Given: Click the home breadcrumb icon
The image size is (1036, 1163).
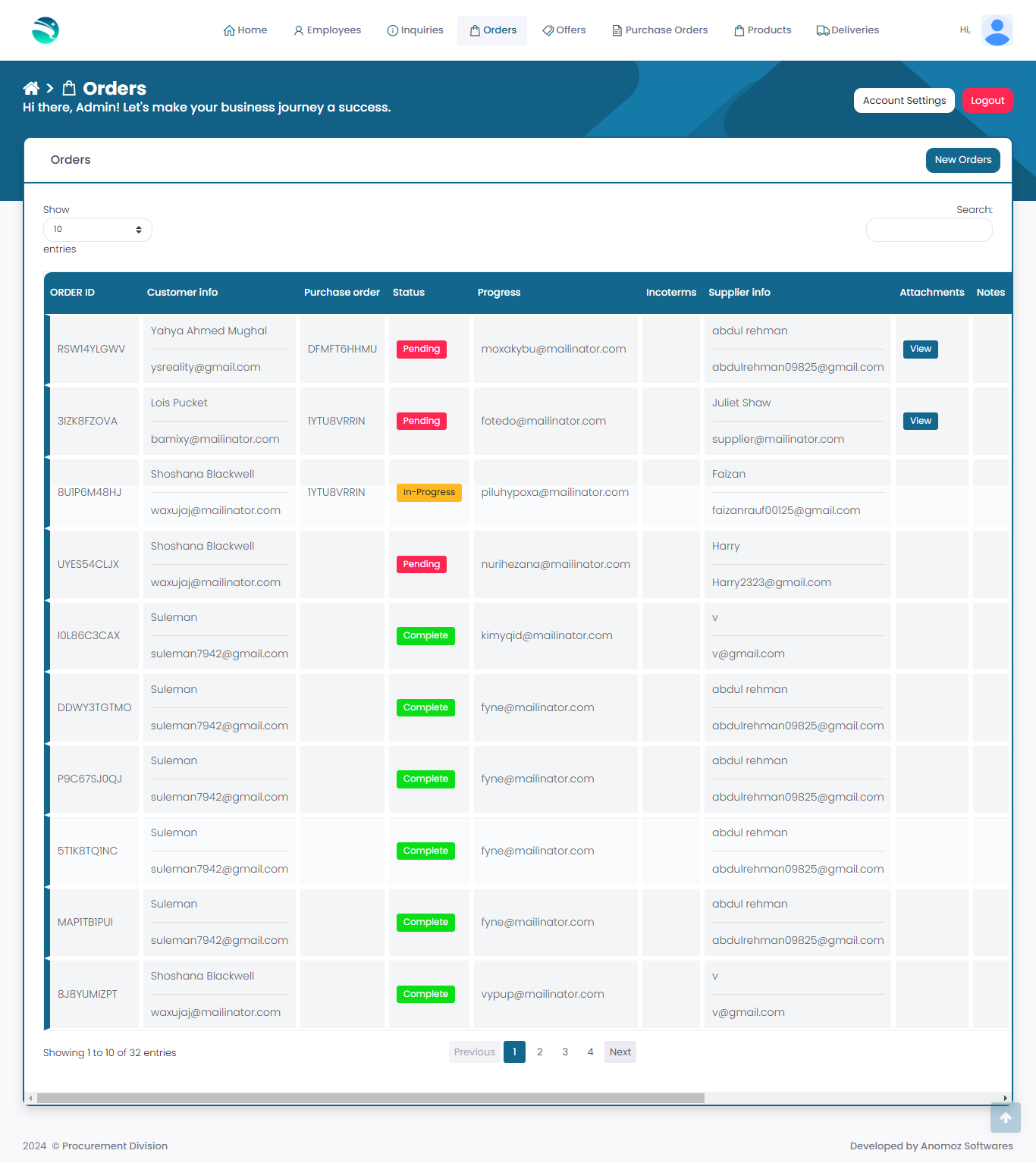Looking at the screenshot, I should coord(31,88).
